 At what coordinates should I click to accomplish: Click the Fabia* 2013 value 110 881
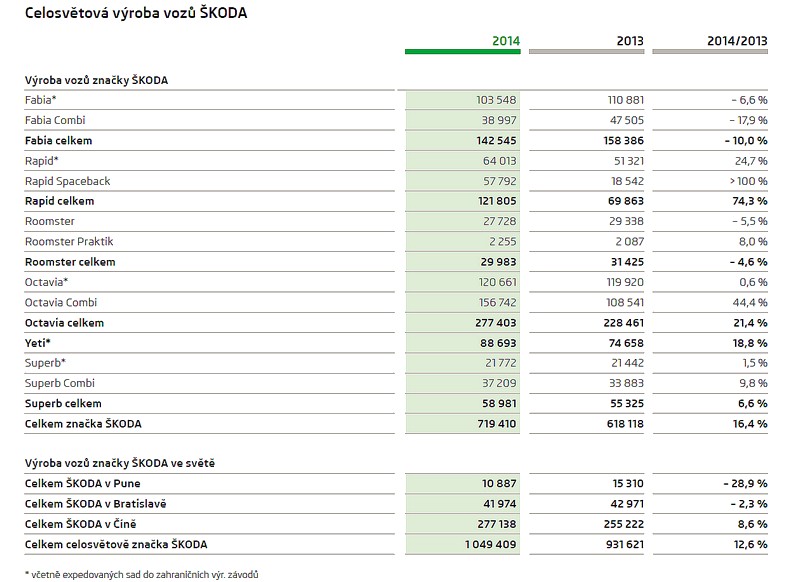pyautogui.click(x=626, y=100)
